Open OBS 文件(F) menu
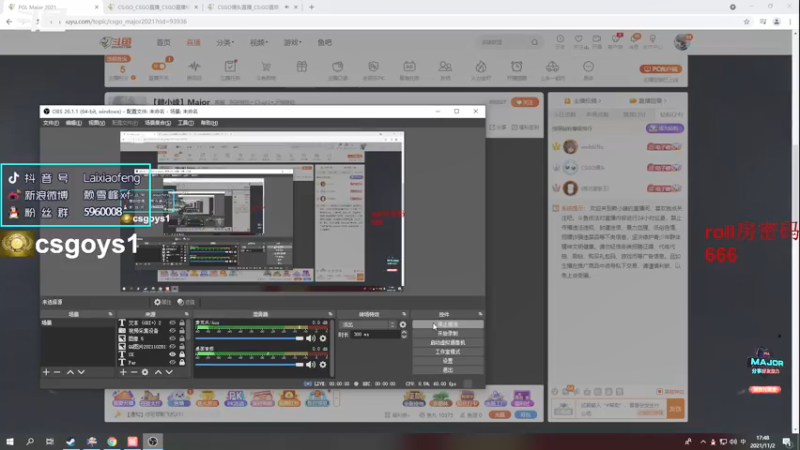Viewport: 800px width, 450px height. point(51,123)
